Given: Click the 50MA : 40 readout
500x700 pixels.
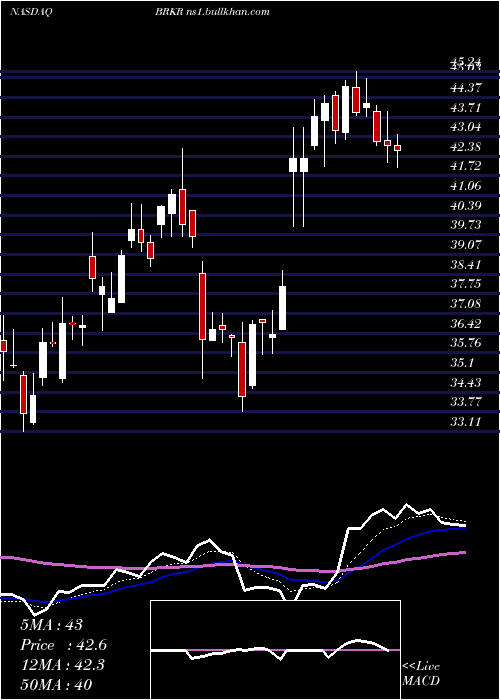Looking at the screenshot, I should [x=56, y=684].
